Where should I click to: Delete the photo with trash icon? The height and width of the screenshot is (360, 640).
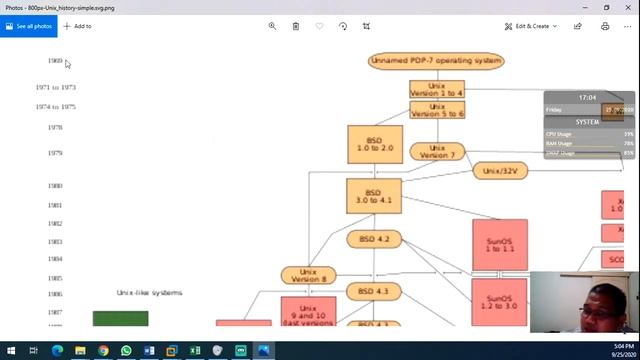296,26
